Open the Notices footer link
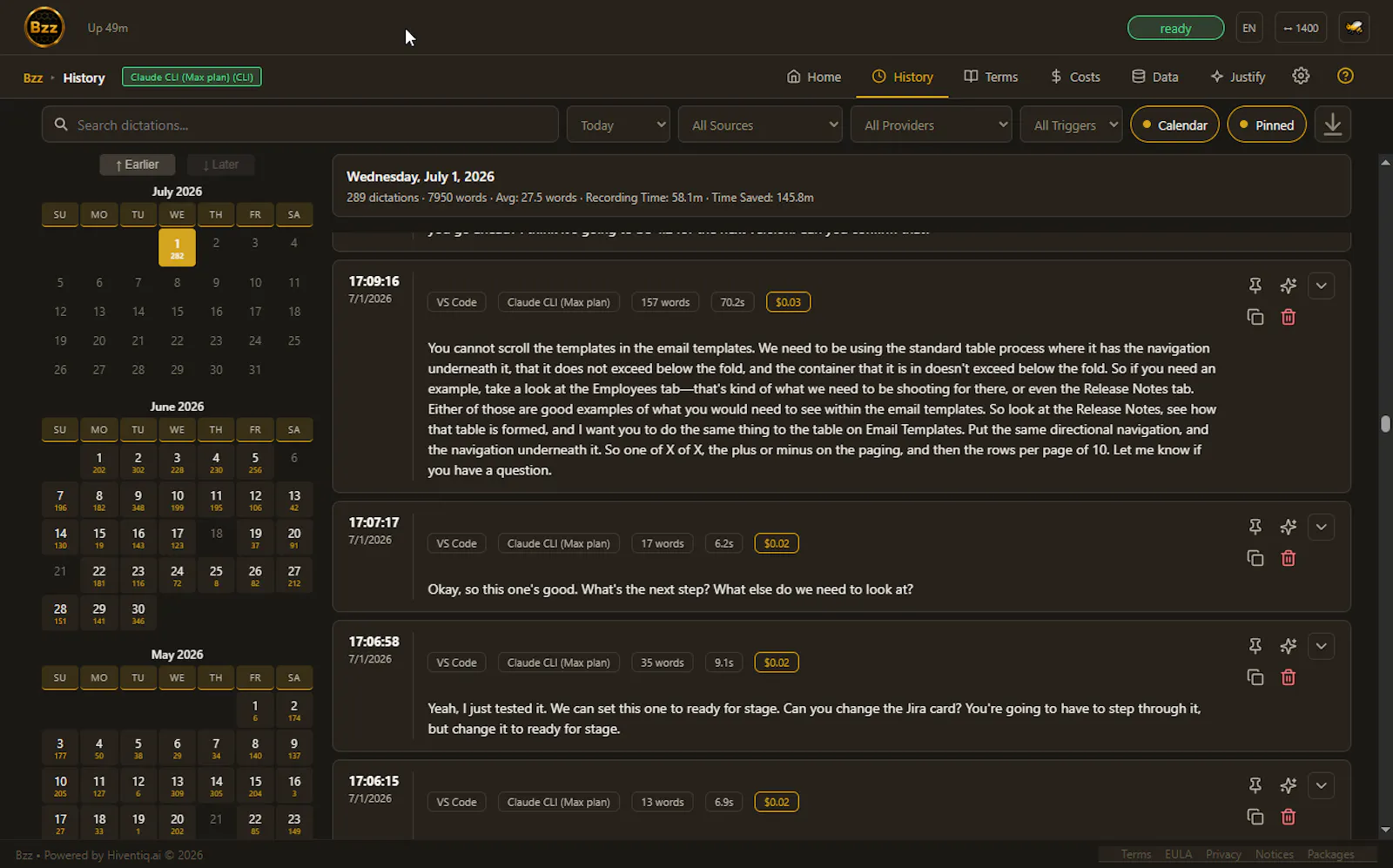Image resolution: width=1393 pixels, height=868 pixels. tap(1275, 855)
